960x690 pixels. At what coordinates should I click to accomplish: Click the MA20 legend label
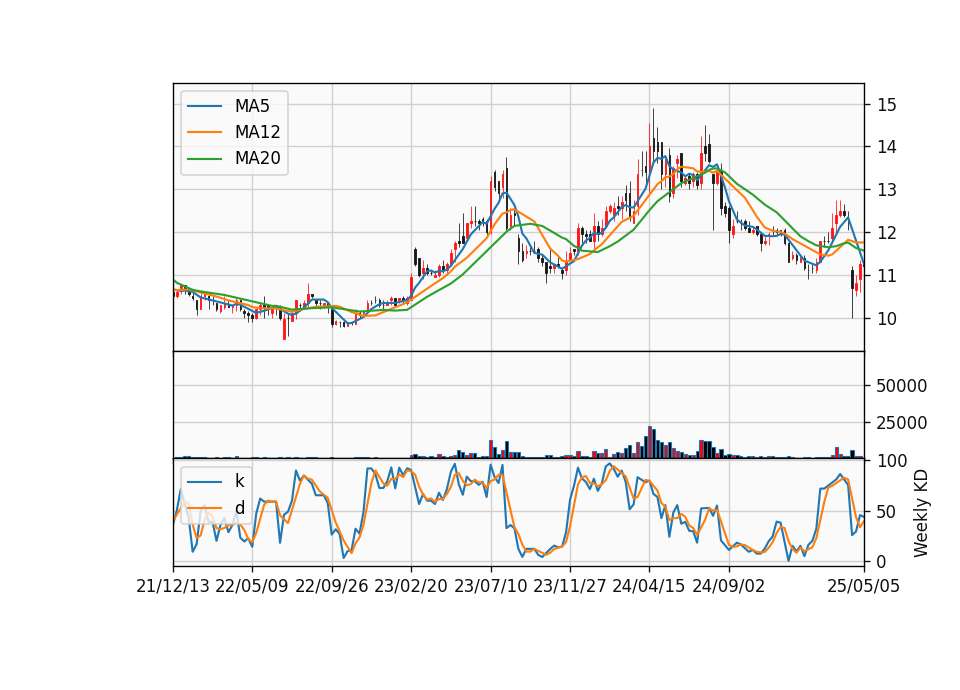coord(257,159)
